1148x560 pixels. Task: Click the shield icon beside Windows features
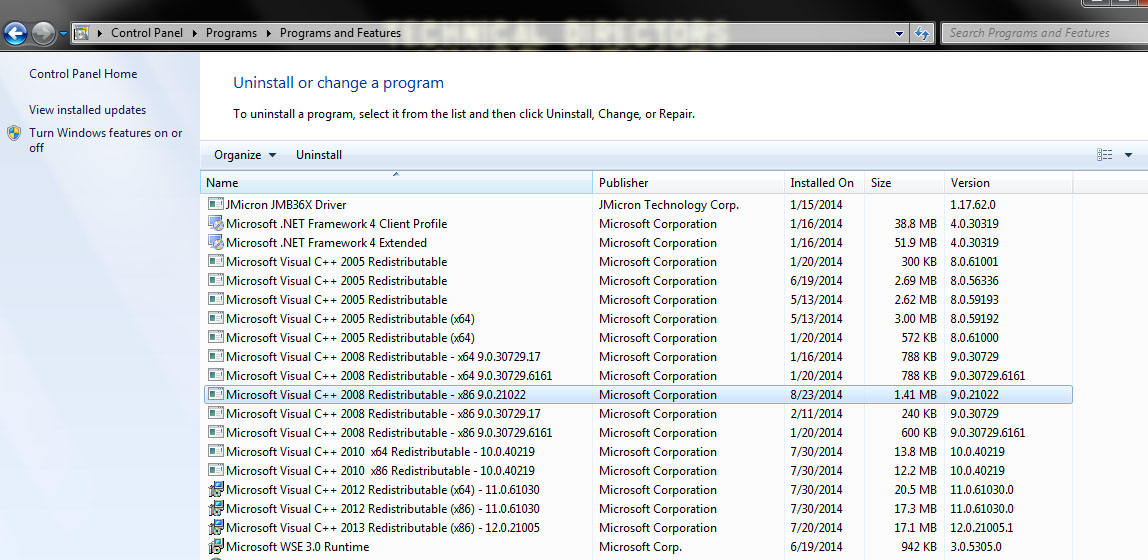(x=14, y=133)
